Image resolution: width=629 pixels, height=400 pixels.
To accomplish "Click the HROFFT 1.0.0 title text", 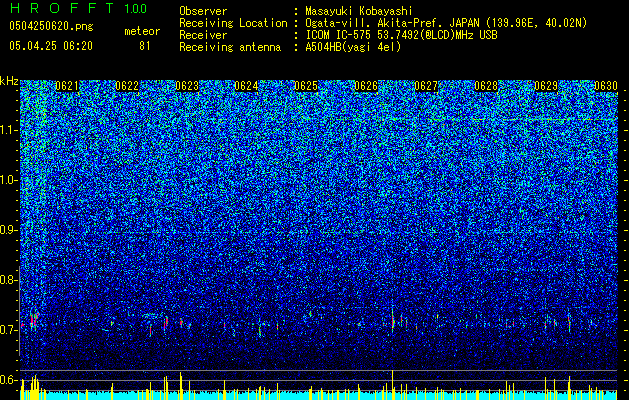I will tap(79, 8).
